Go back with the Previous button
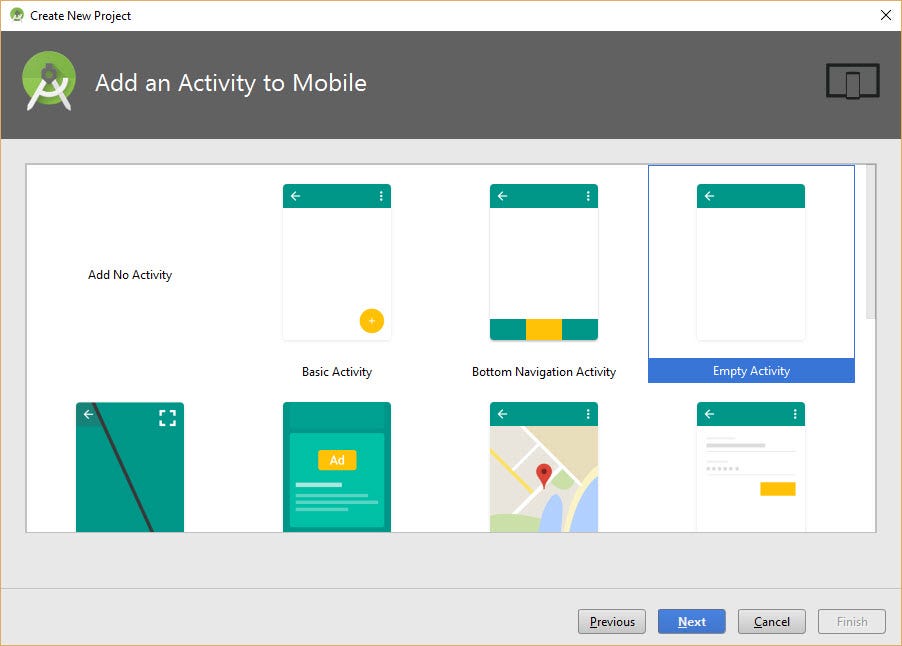This screenshot has height=646, width=902. (x=611, y=621)
